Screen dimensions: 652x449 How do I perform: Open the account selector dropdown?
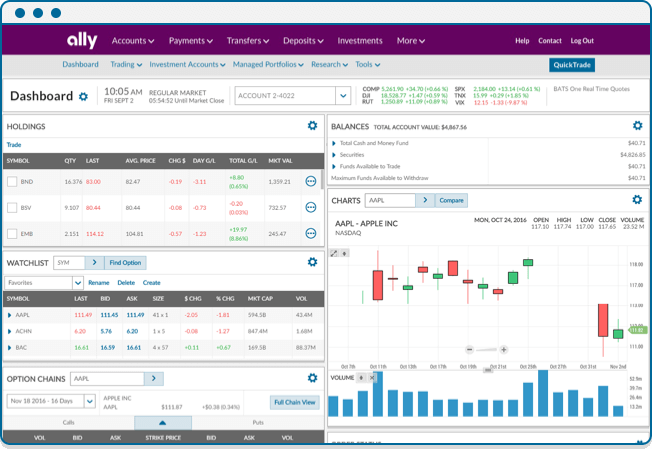343,96
